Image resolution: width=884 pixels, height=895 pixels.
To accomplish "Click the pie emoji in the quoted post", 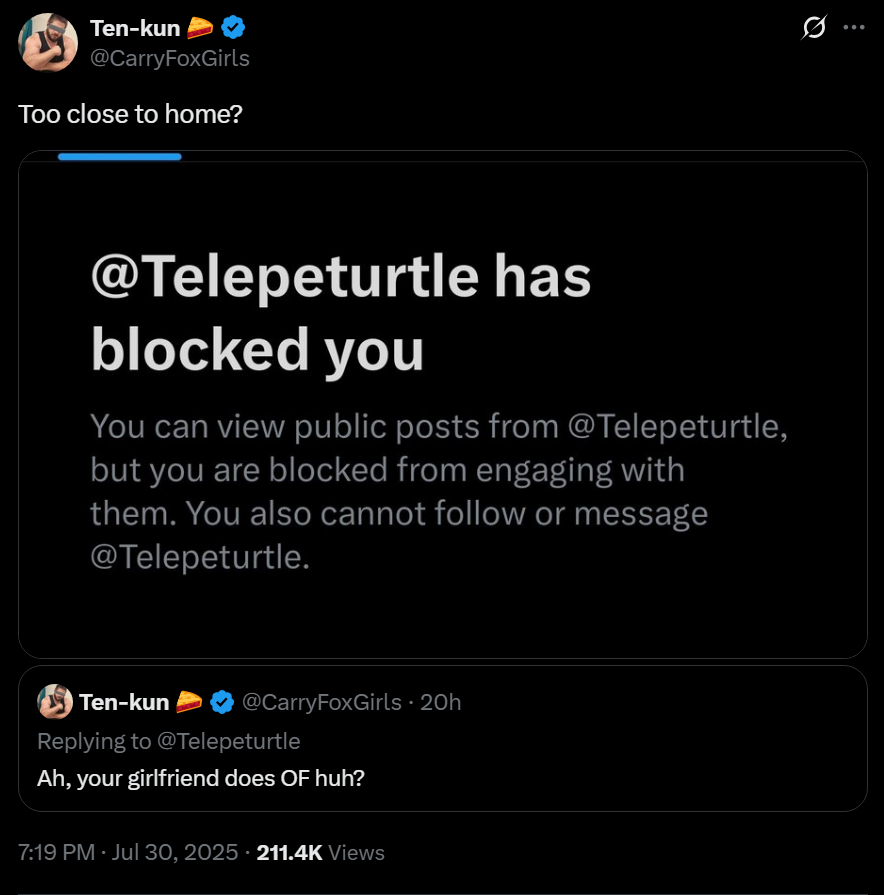I will pyautogui.click(x=189, y=702).
